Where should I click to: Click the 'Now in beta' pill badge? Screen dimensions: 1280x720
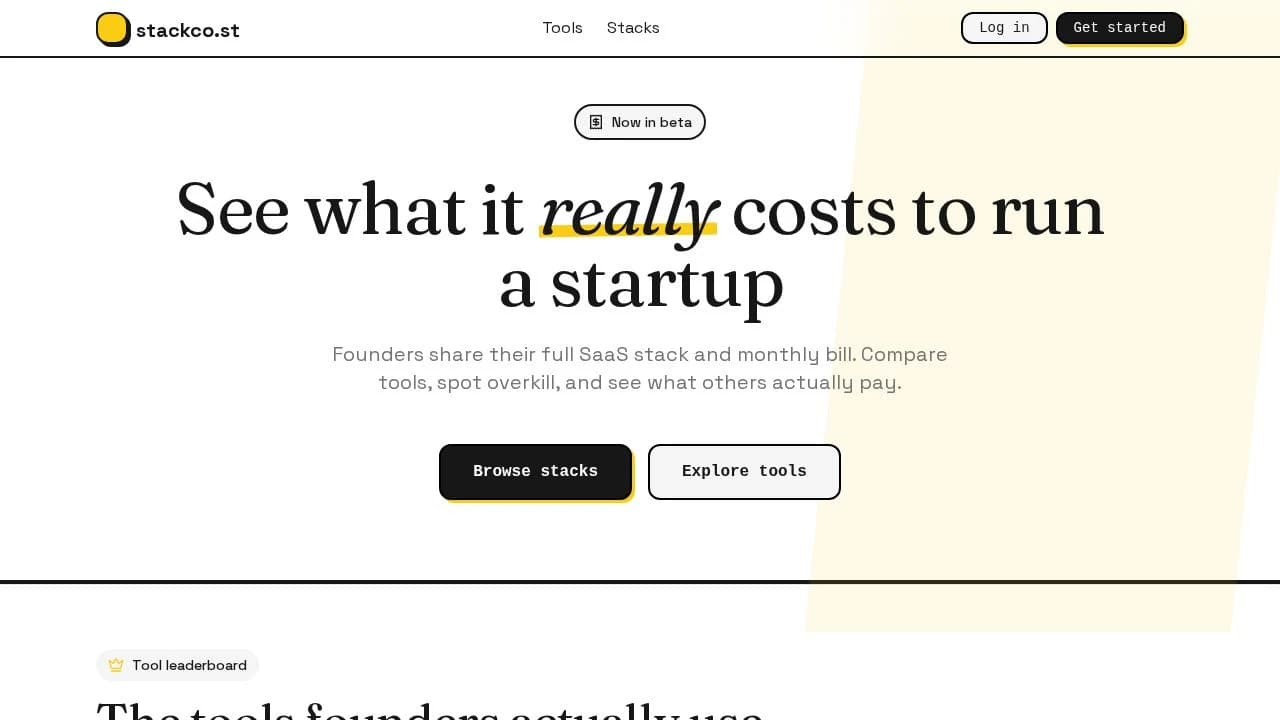(x=640, y=122)
